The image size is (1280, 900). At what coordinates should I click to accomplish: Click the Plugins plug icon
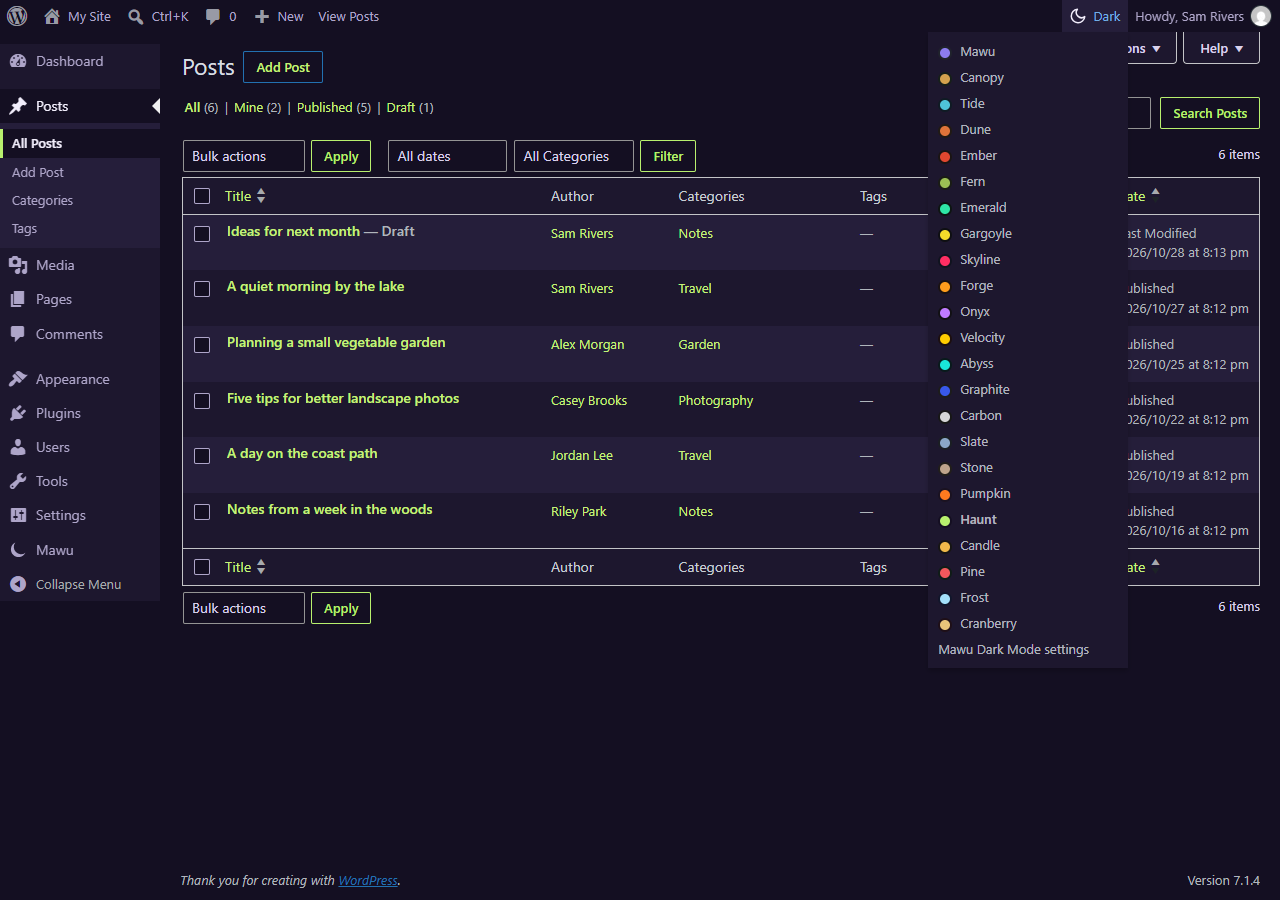click(18, 413)
